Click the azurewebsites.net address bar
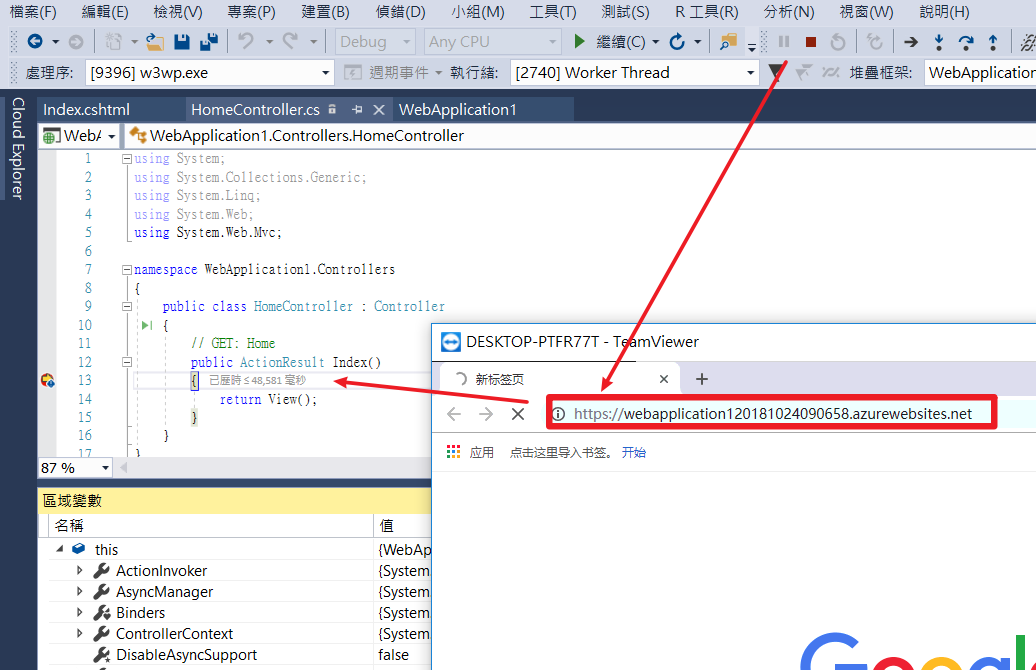 pos(772,414)
